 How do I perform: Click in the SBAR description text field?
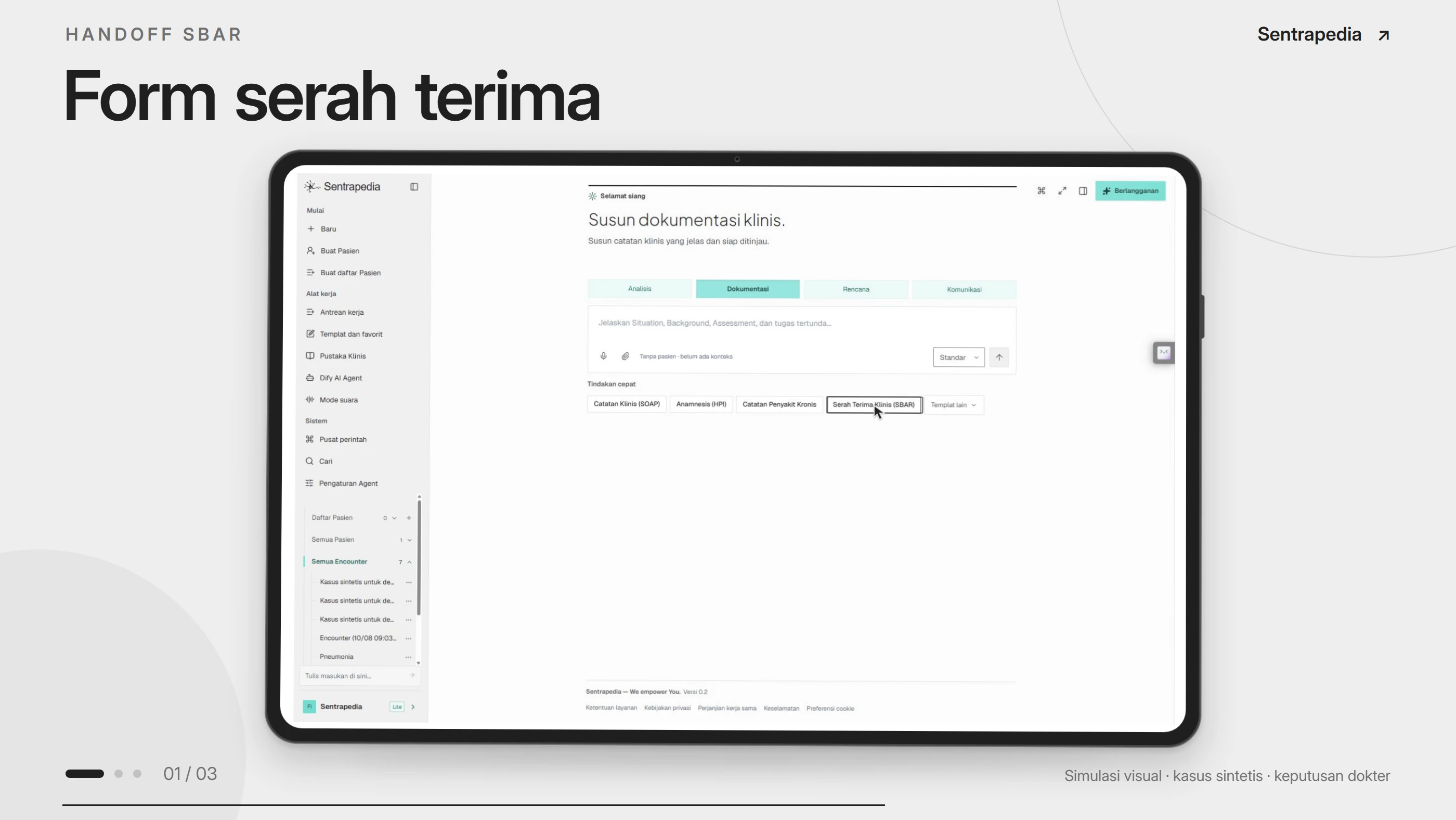801,324
